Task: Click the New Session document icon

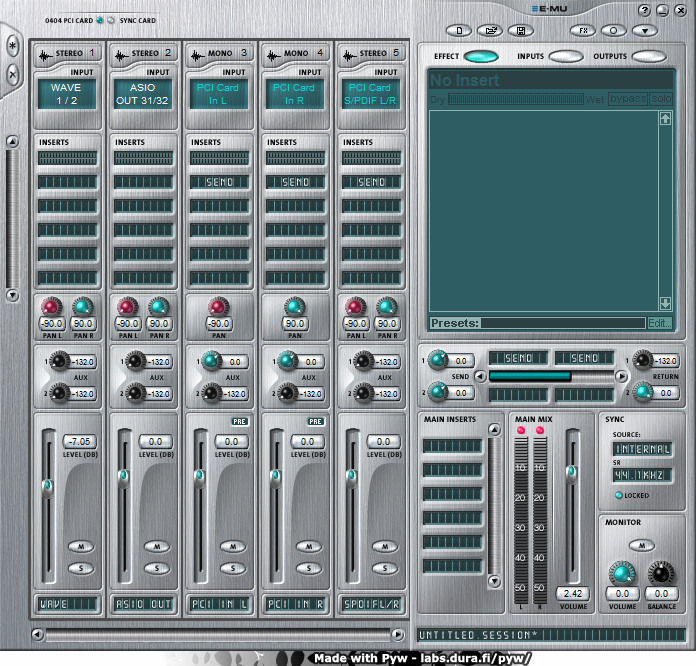Action: (x=460, y=30)
